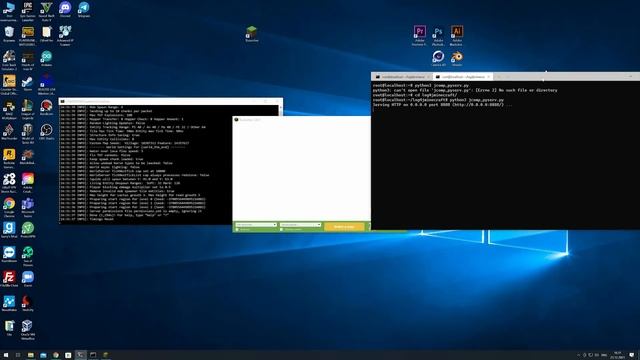Open Task View on the taskbar
Viewport: 640px width, 360px height.
[x=18, y=355]
